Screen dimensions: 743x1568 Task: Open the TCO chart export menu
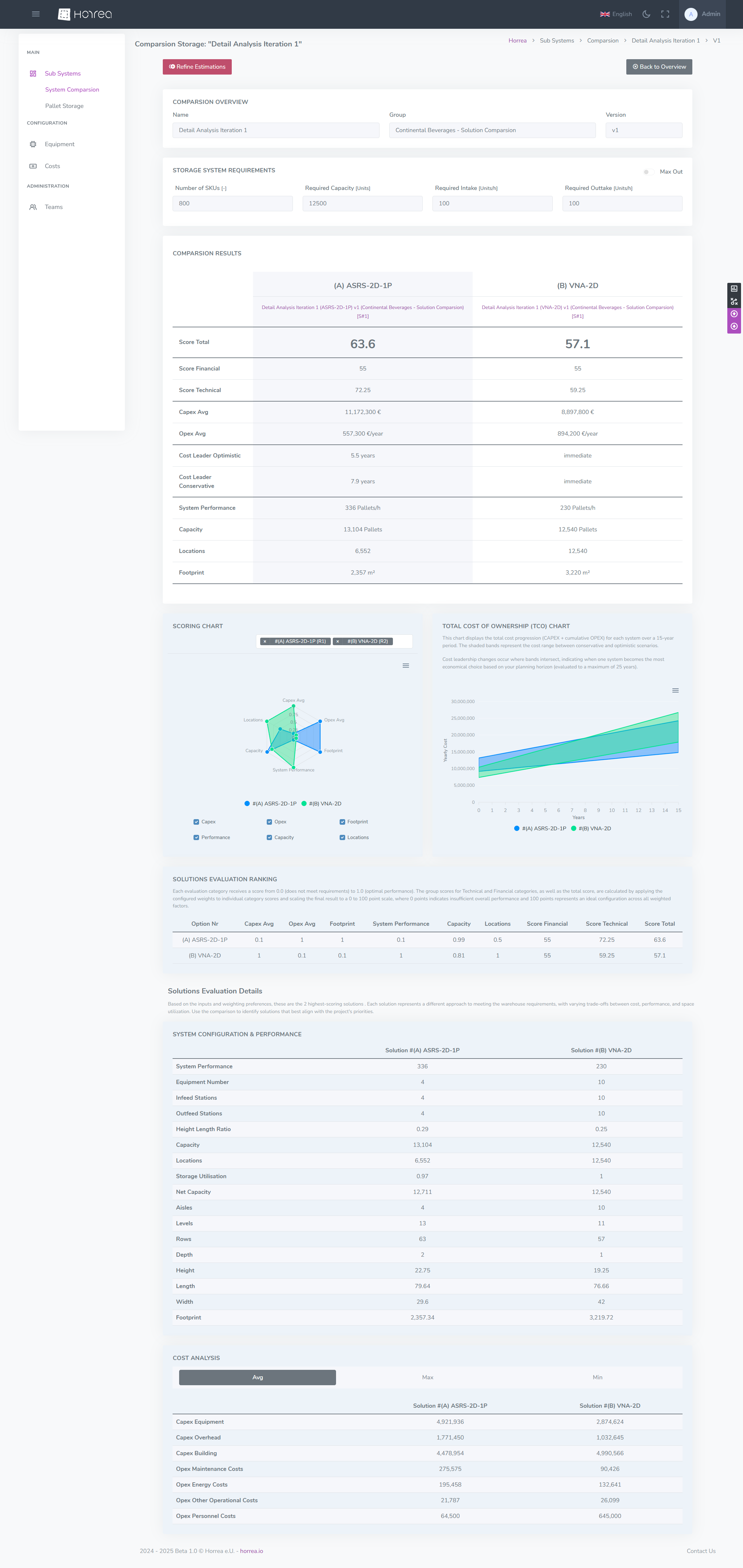675,690
